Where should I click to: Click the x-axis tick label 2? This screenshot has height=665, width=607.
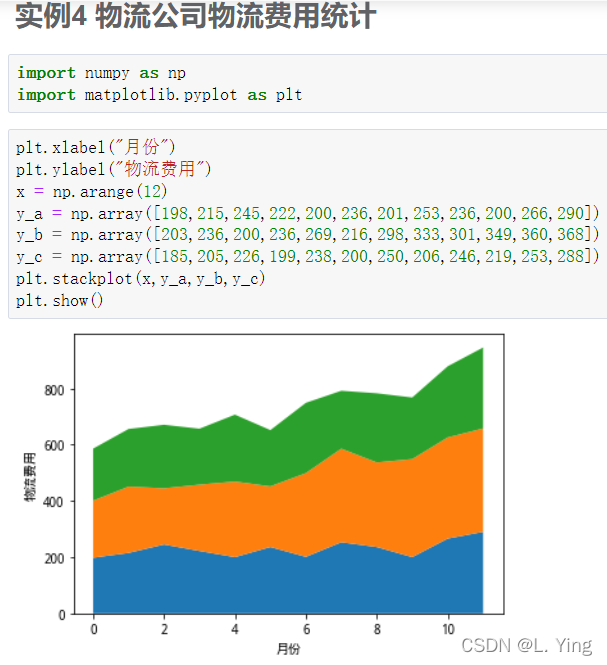click(165, 629)
